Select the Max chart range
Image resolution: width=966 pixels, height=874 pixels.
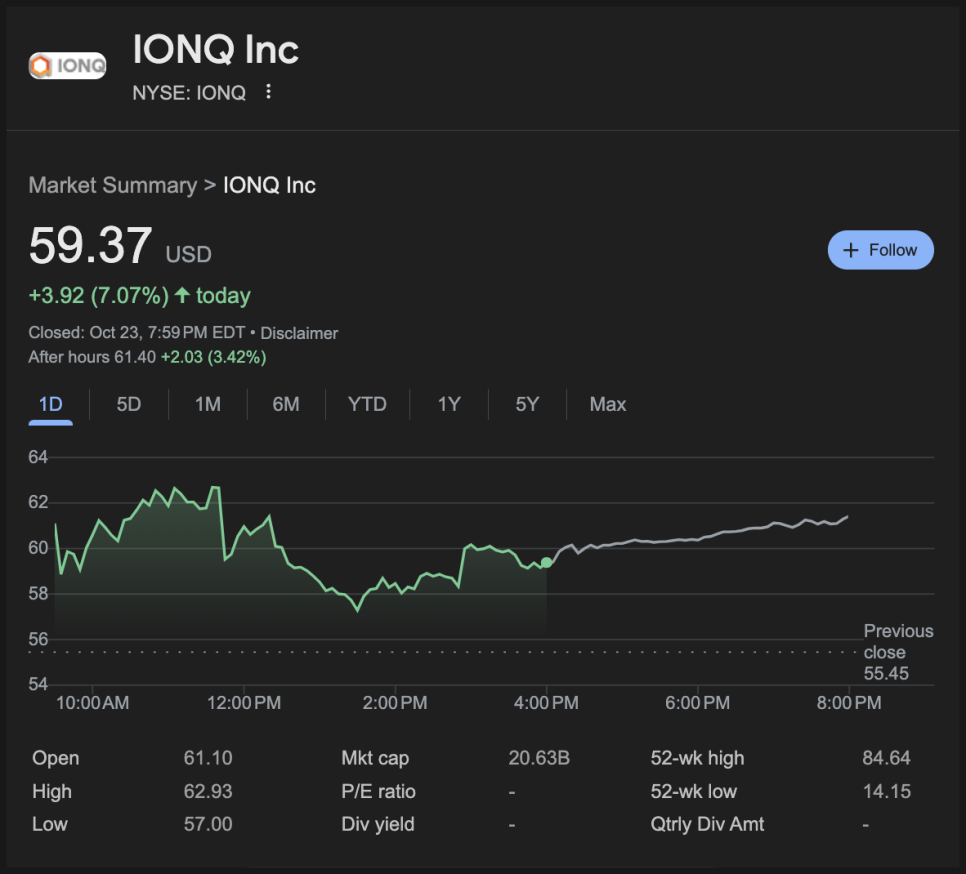608,404
